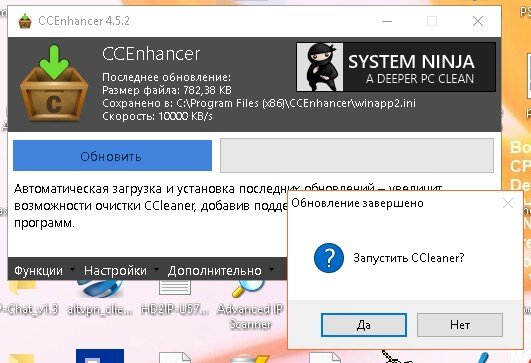Expand the Дополнительно dropdown arrow
531x363 pixels.
tap(271, 270)
